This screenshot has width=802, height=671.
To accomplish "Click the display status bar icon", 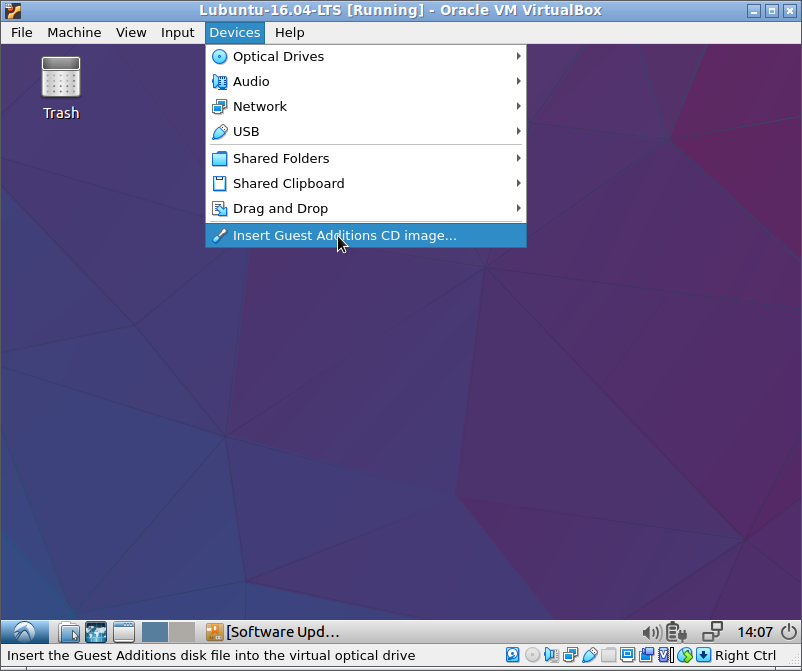I will pos(627,655).
